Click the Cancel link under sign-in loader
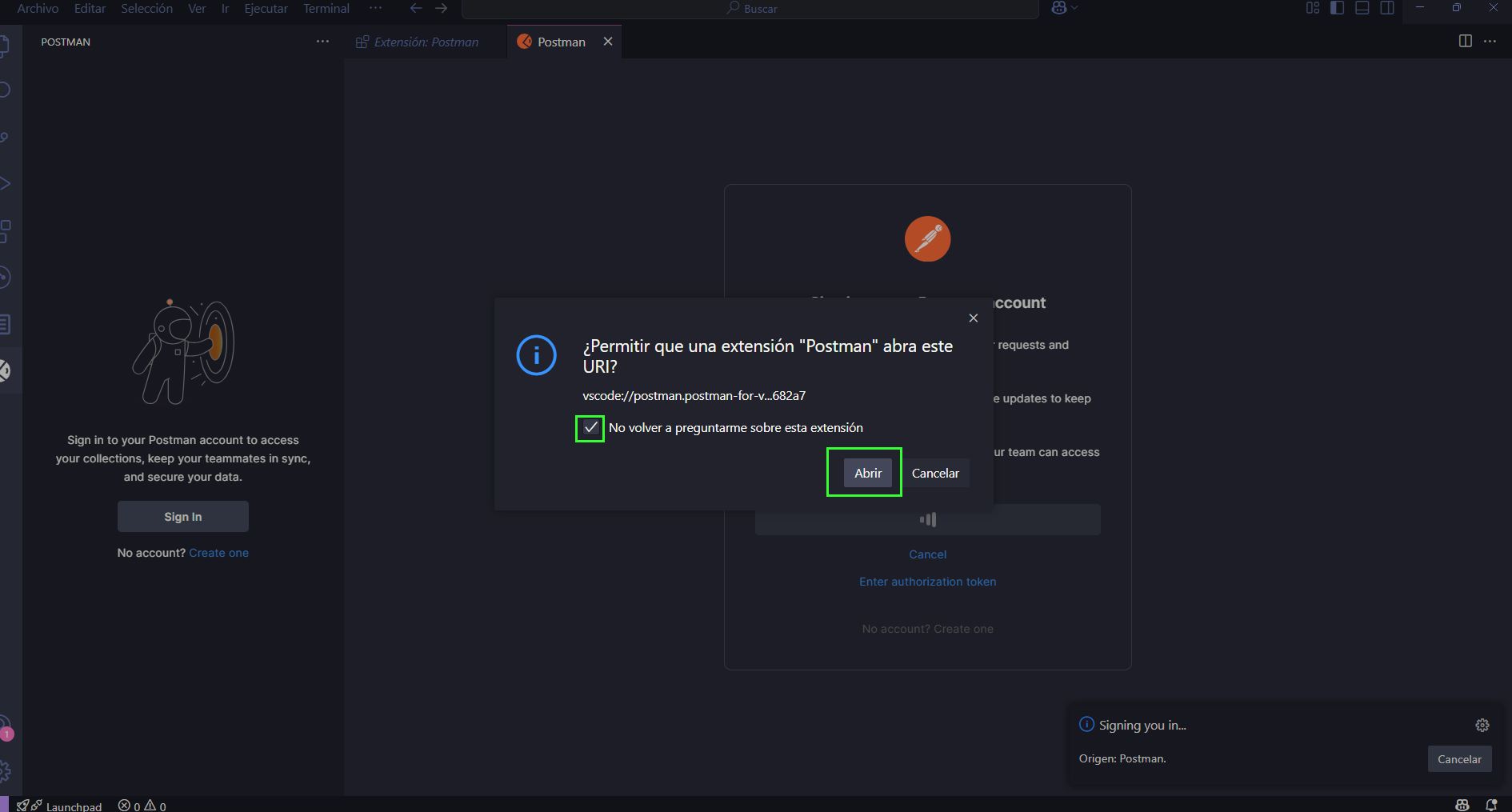The width and height of the screenshot is (1512, 812). [x=927, y=554]
